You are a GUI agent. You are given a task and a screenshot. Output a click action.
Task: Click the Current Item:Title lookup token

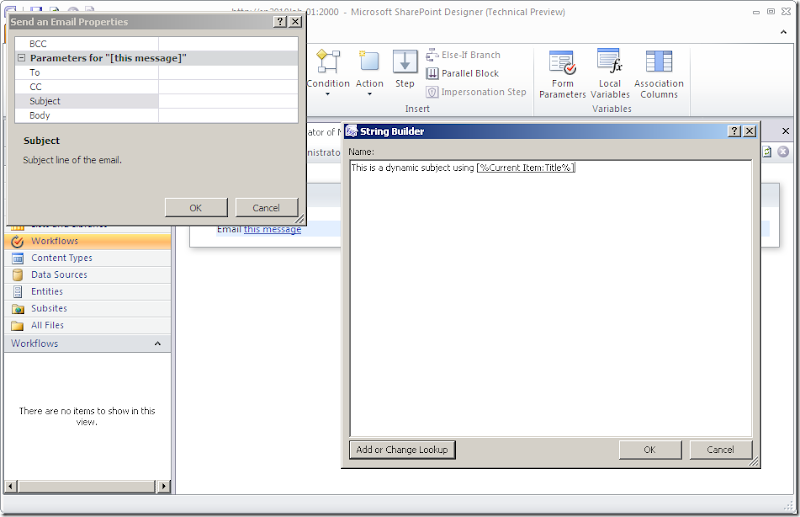(x=526, y=167)
